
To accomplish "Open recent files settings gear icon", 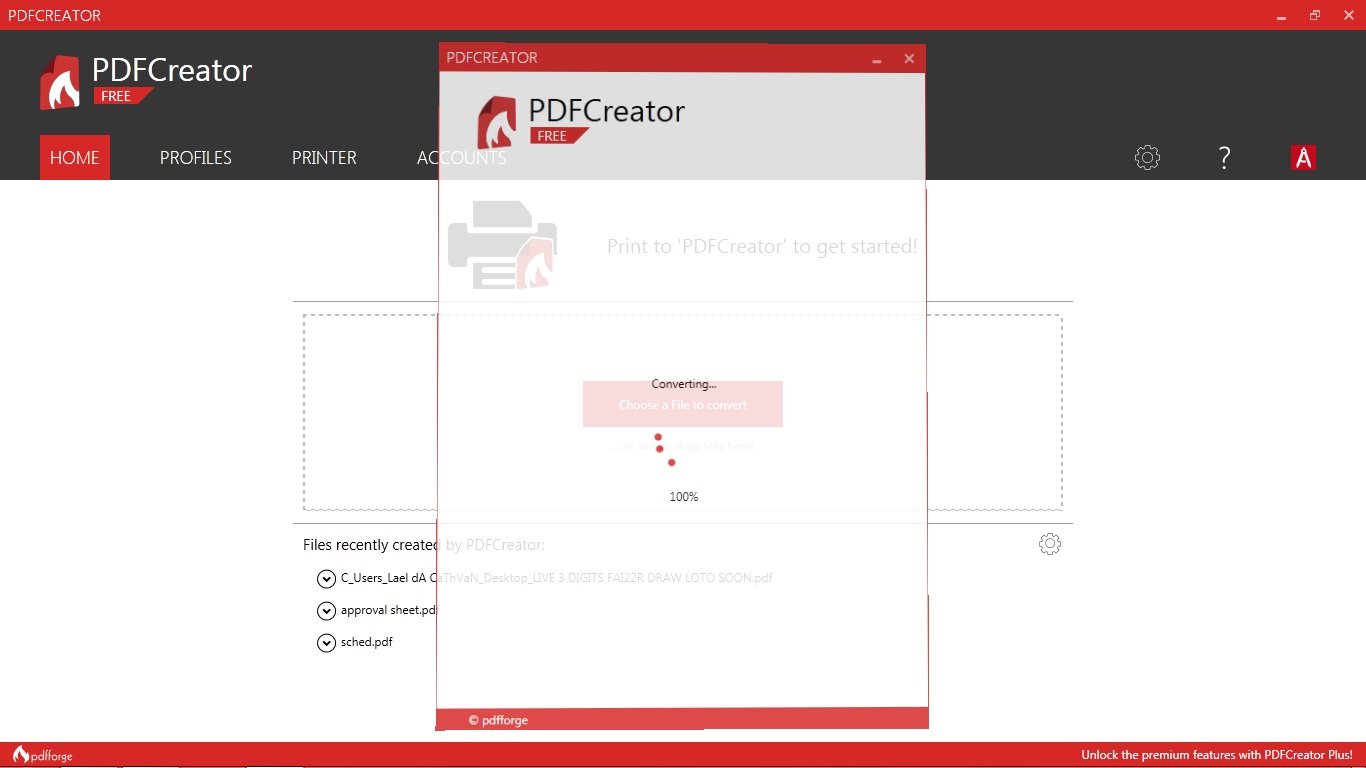I will pos(1050,544).
